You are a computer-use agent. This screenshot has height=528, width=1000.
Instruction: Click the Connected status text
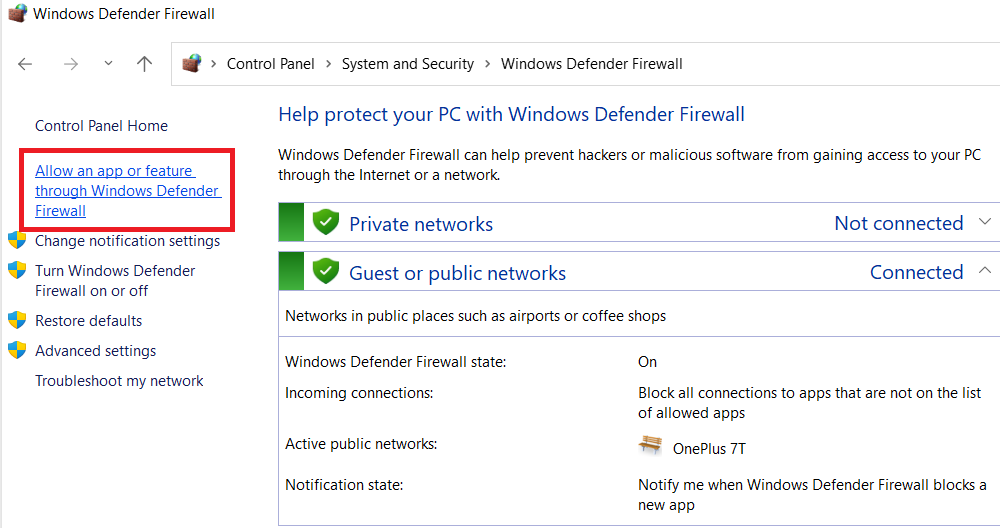(x=916, y=272)
